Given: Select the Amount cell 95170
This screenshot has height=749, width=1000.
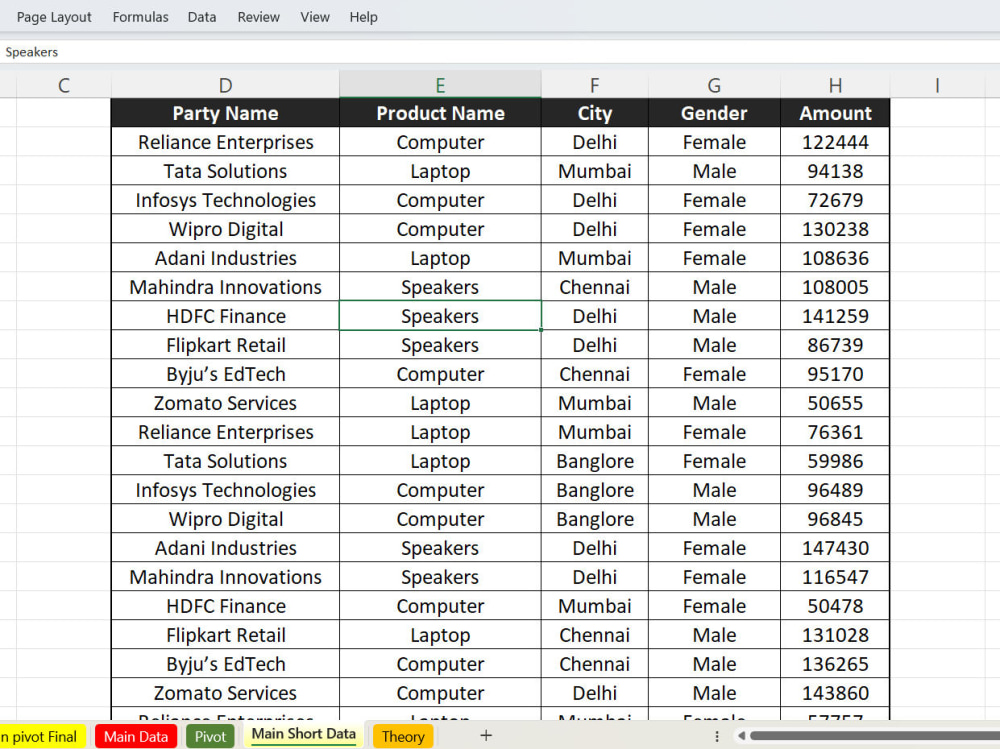Looking at the screenshot, I should 835,374.
